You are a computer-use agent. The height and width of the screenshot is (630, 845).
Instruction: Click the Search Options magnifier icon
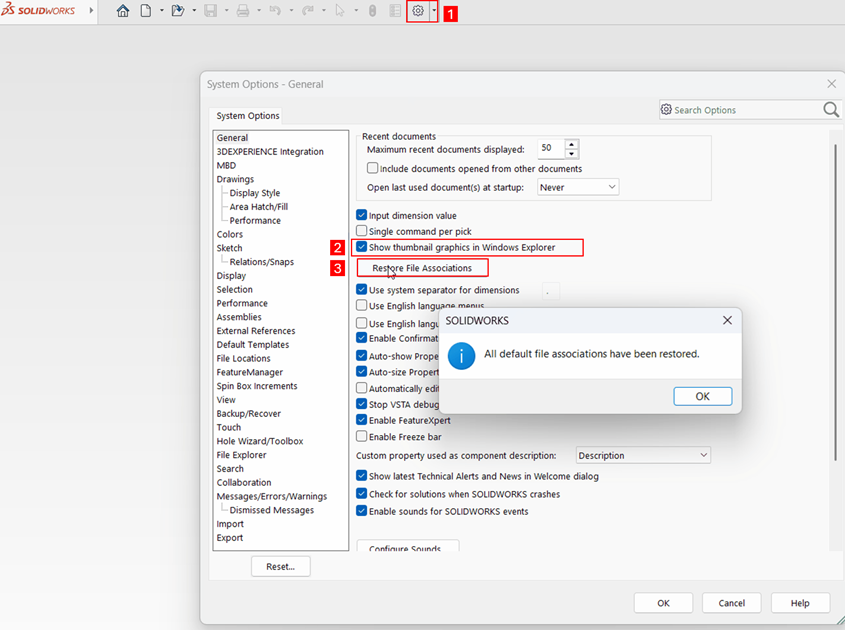coord(831,110)
